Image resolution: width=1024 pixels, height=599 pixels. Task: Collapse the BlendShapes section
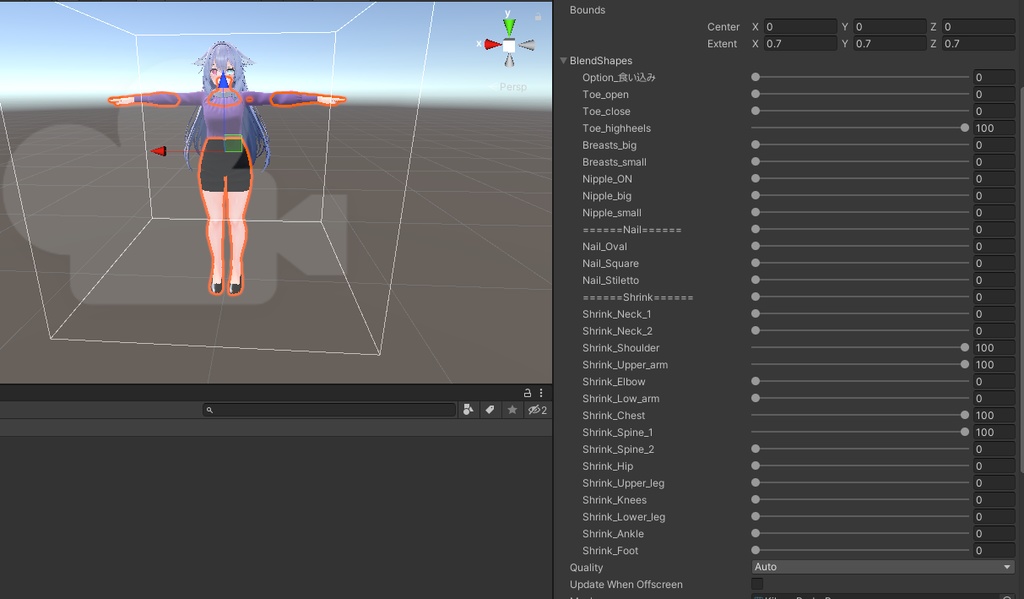[x=563, y=60]
